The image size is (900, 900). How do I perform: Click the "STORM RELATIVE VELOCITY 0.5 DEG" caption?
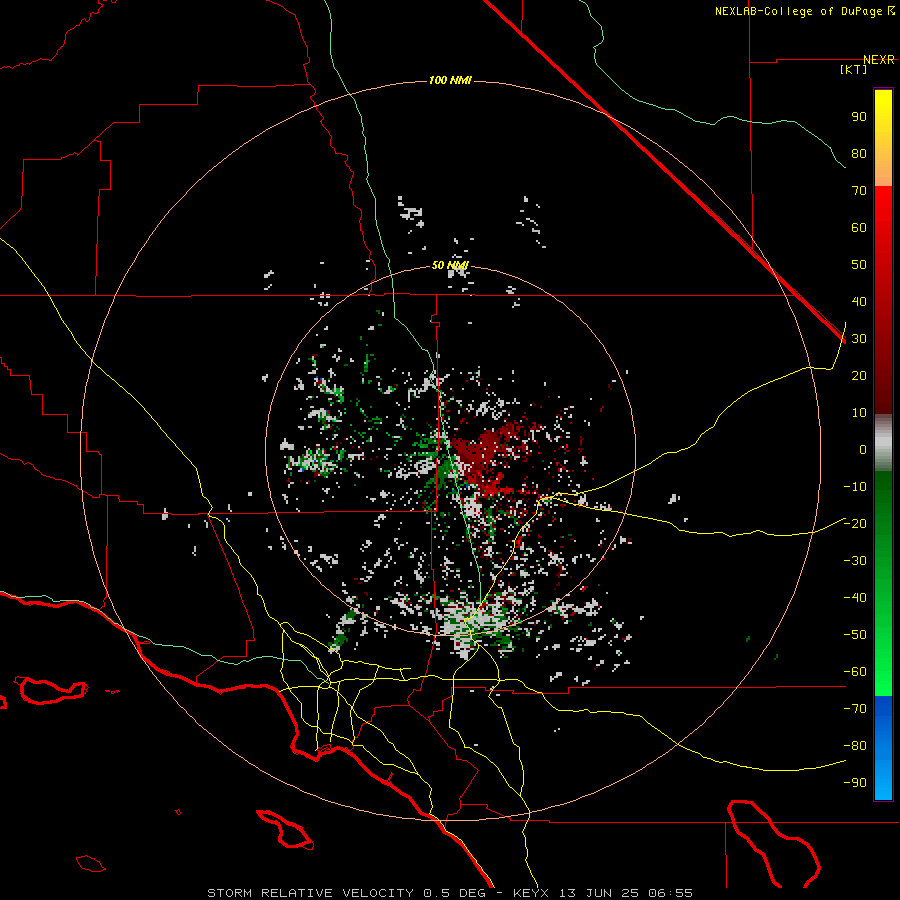click(x=346, y=893)
